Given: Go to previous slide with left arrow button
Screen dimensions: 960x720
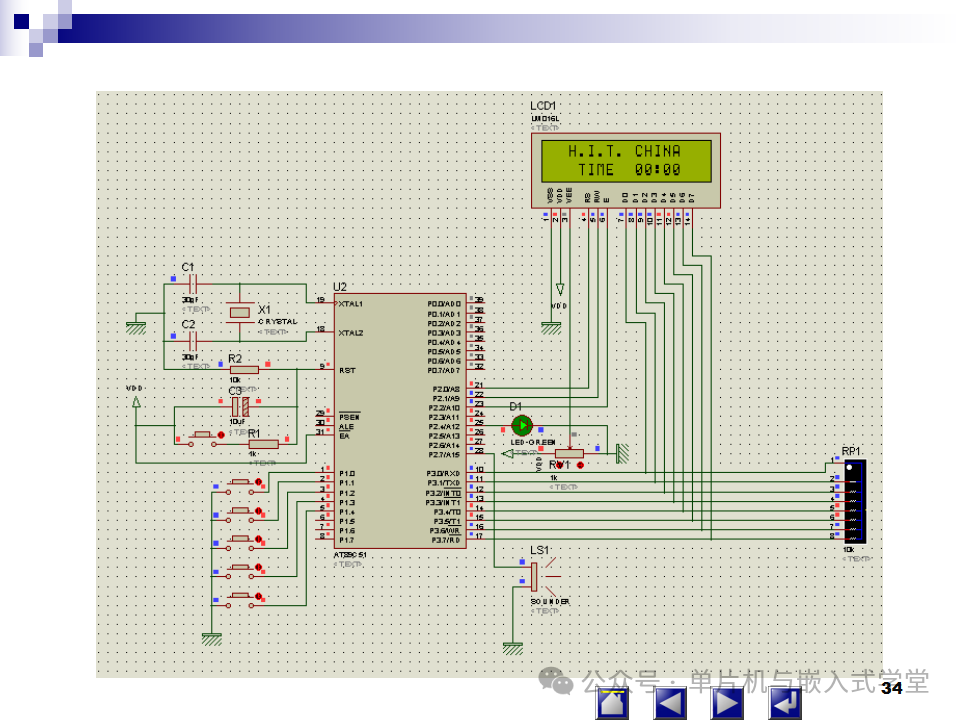Looking at the screenshot, I should 670,703.
